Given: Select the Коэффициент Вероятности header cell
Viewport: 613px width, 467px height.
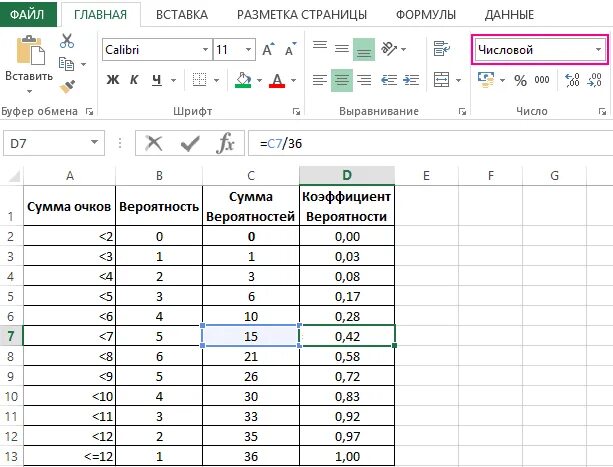Looking at the screenshot, I should pyautogui.click(x=347, y=206).
